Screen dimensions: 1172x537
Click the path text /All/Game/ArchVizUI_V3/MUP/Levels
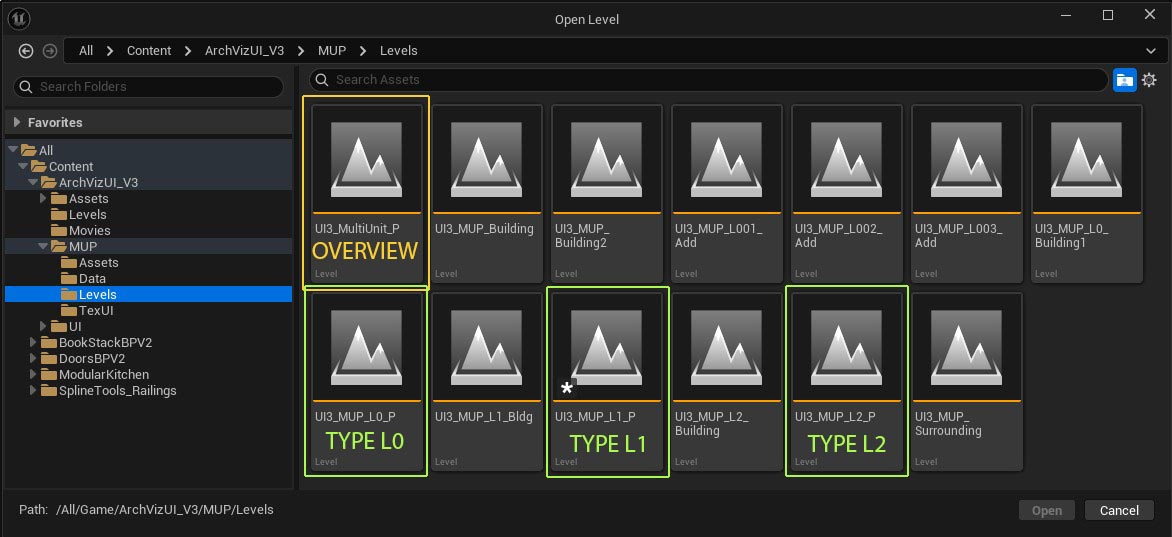(x=164, y=510)
